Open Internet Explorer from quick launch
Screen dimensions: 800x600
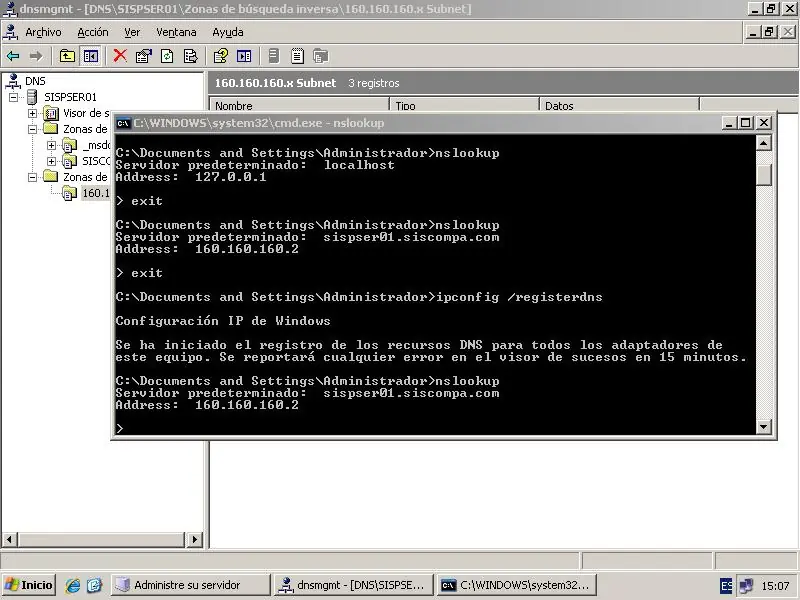click(72, 585)
